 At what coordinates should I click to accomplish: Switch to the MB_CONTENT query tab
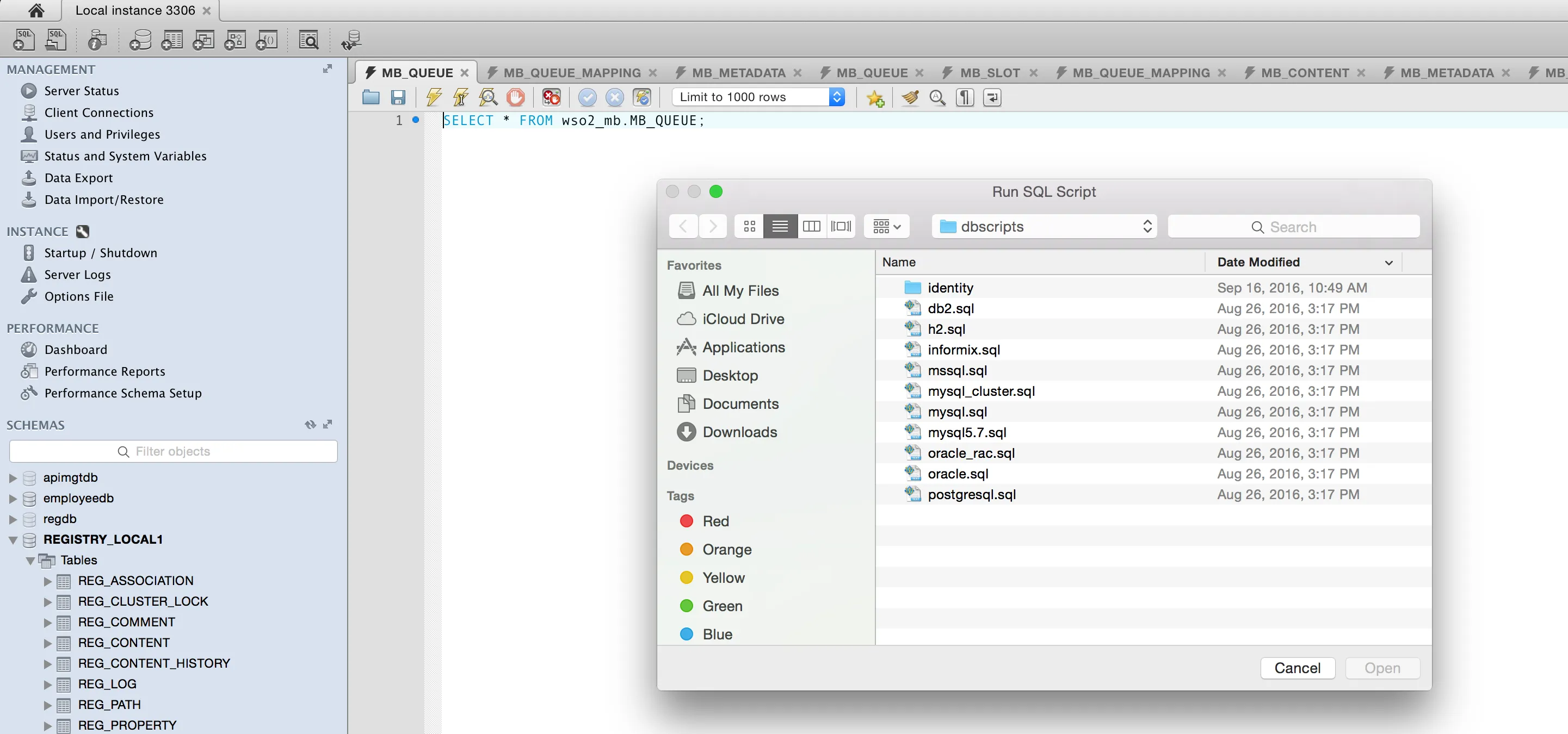point(1305,73)
